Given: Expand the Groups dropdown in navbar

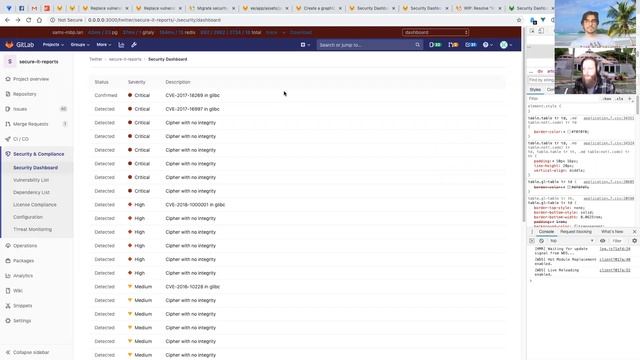Looking at the screenshot, I should click(80, 45).
